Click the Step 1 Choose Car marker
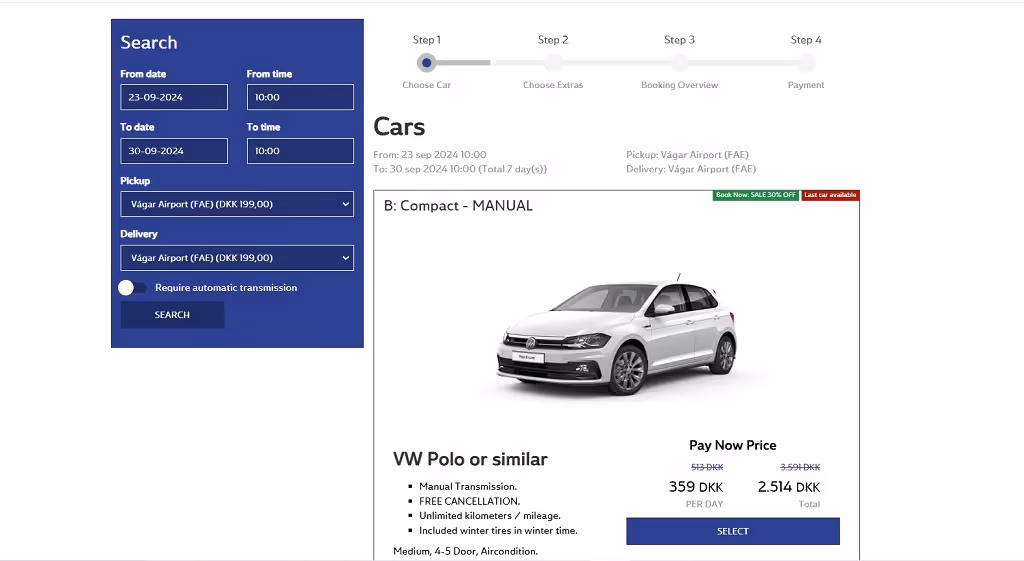Screen dimensions: 1024x561 426,63
